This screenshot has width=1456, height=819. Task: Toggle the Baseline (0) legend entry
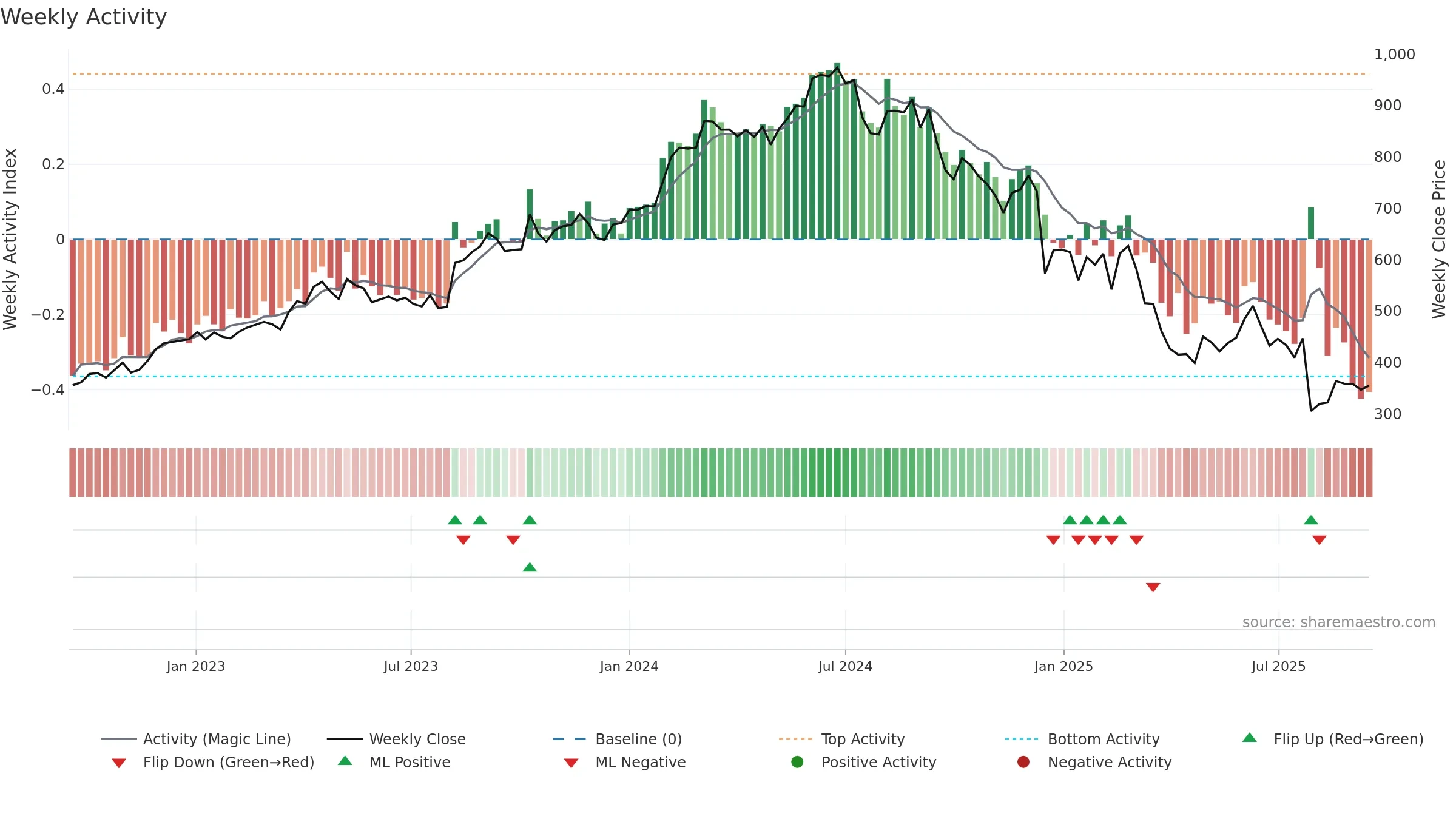(x=618, y=739)
